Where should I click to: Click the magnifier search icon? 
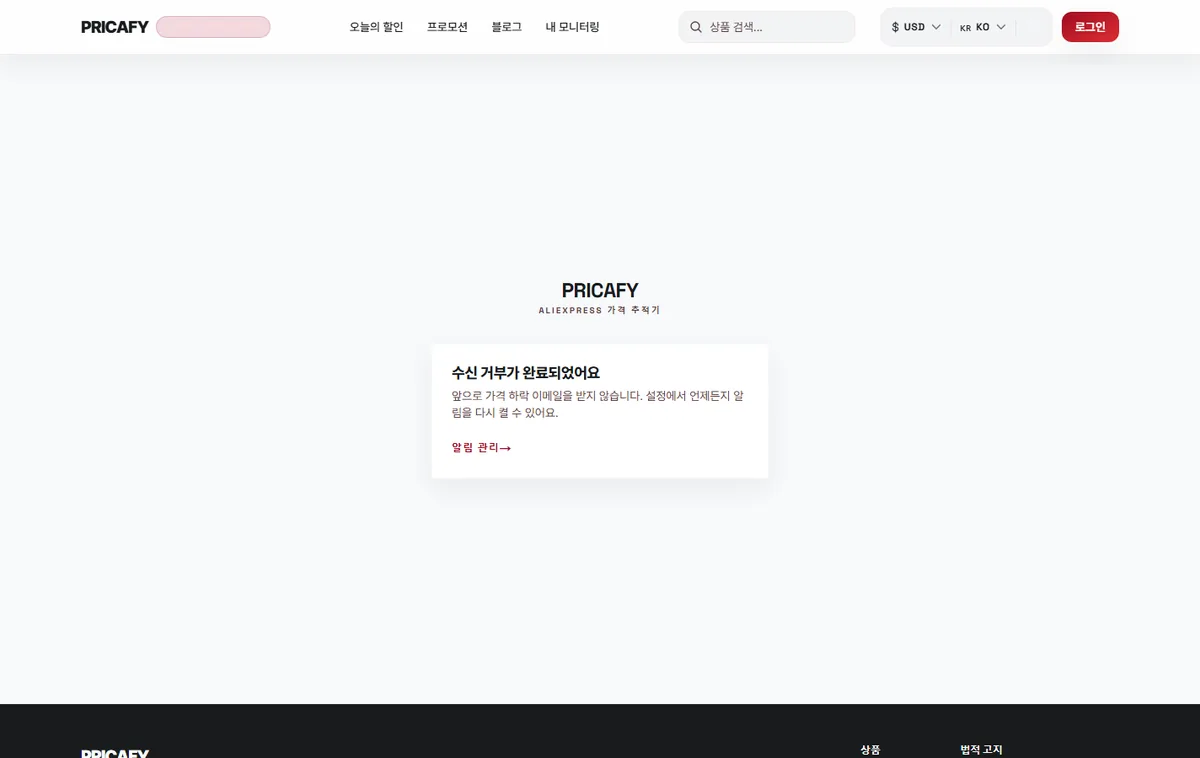pyautogui.click(x=696, y=27)
